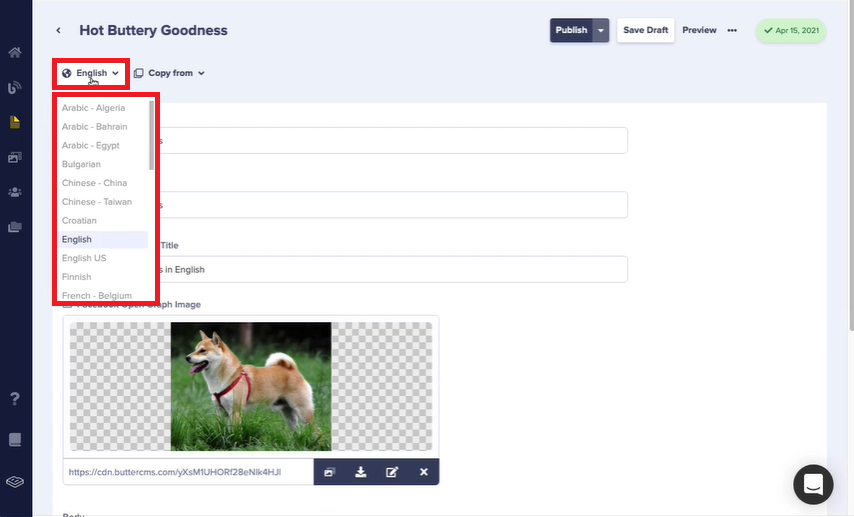Open the Collections folder sidebar icon

tap(15, 227)
